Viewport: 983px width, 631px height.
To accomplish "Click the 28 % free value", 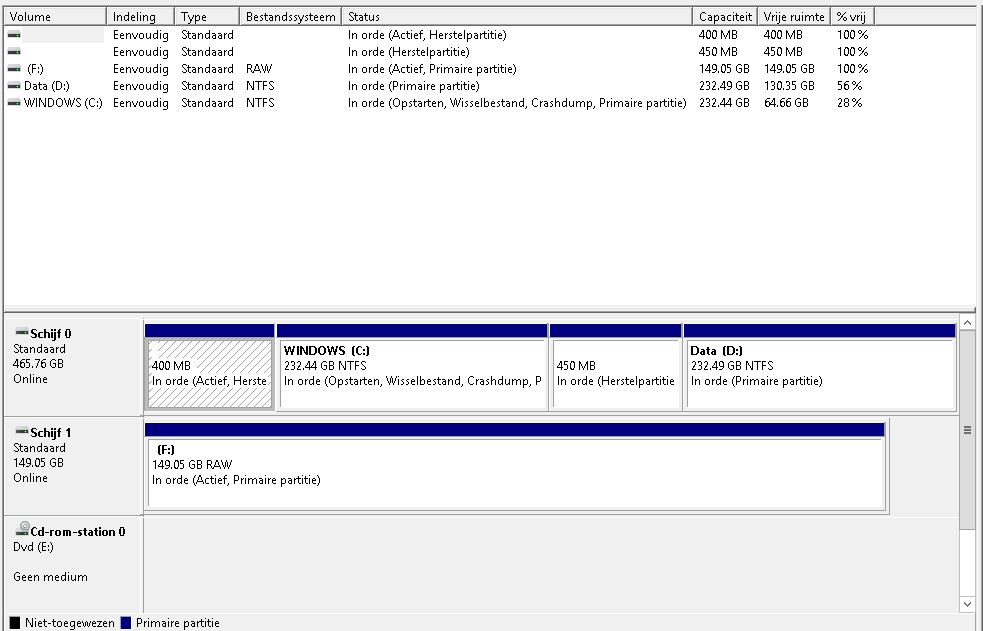I will [x=849, y=103].
